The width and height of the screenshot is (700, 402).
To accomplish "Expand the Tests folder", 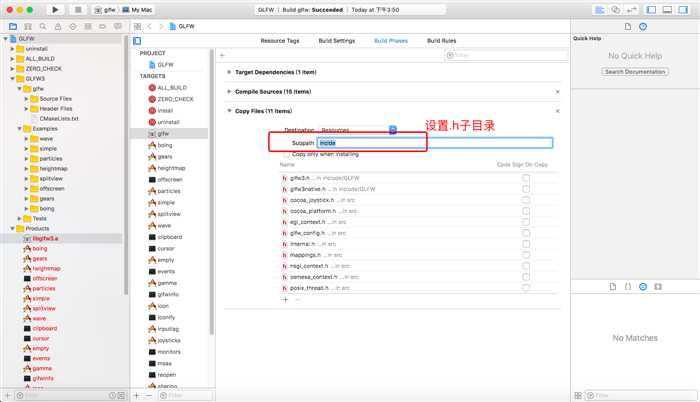I will click(19, 218).
